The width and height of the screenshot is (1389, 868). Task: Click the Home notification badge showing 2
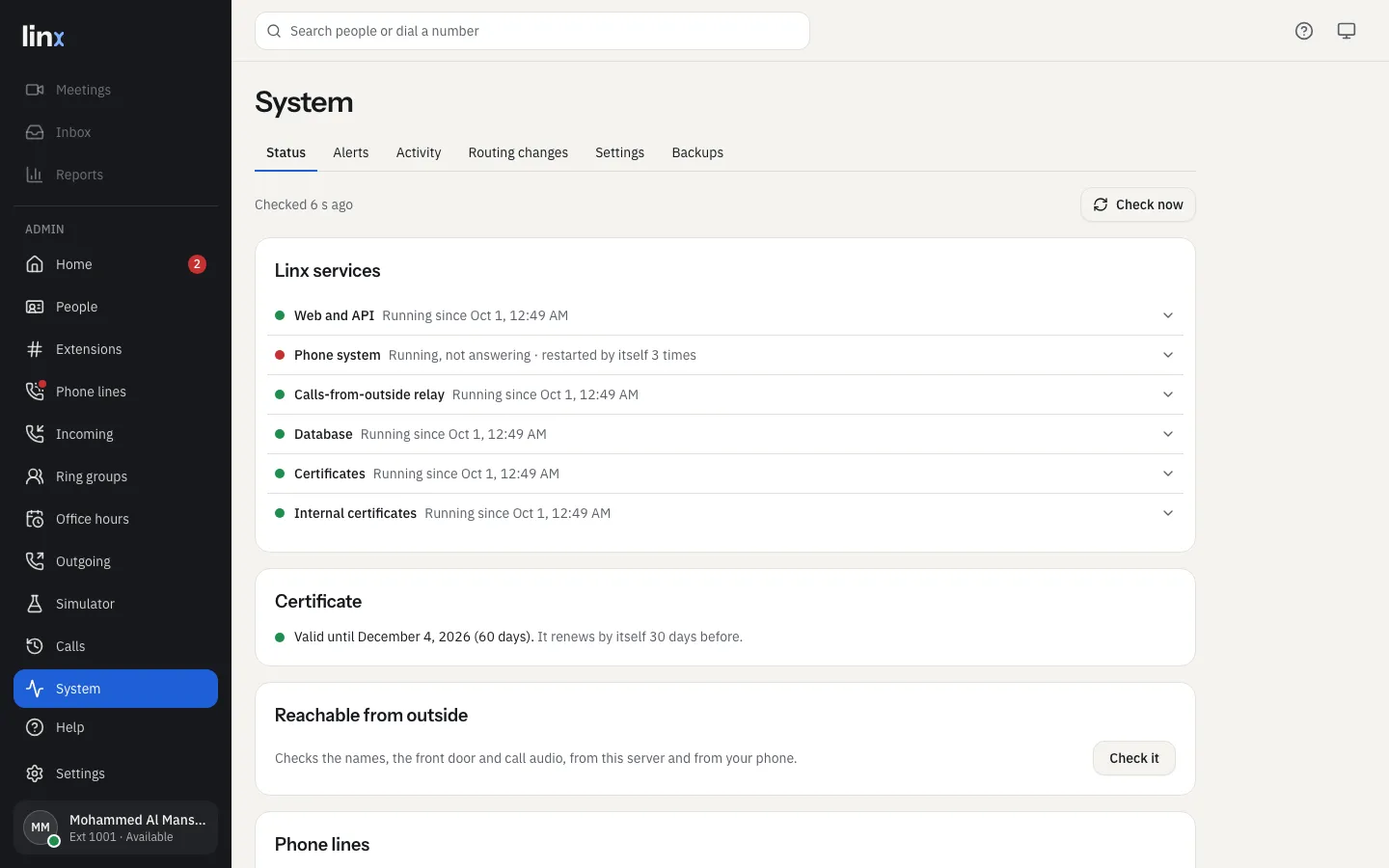(197, 264)
